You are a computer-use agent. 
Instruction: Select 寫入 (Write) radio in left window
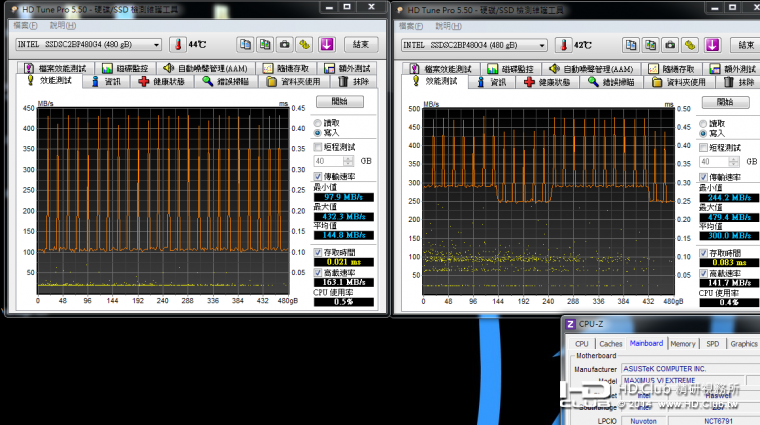[x=317, y=132]
